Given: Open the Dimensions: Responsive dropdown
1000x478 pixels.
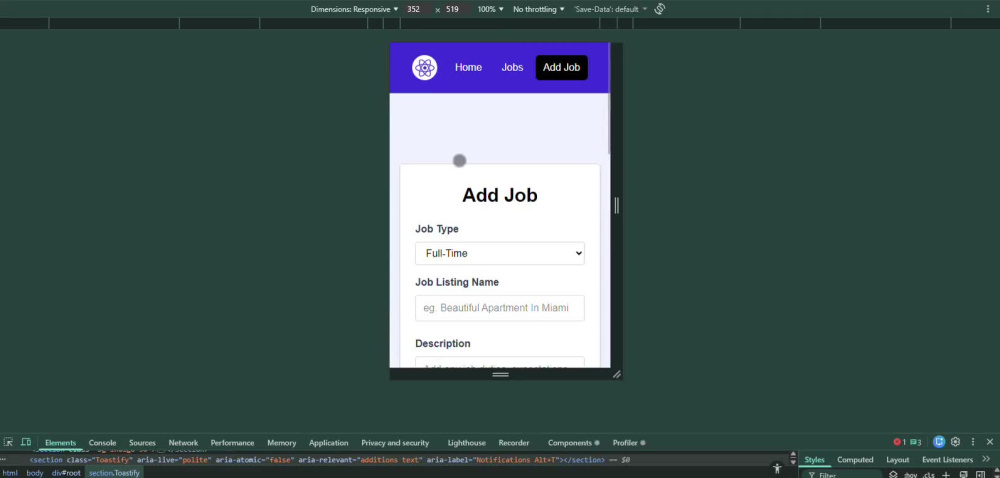Looking at the screenshot, I should click(x=355, y=10).
